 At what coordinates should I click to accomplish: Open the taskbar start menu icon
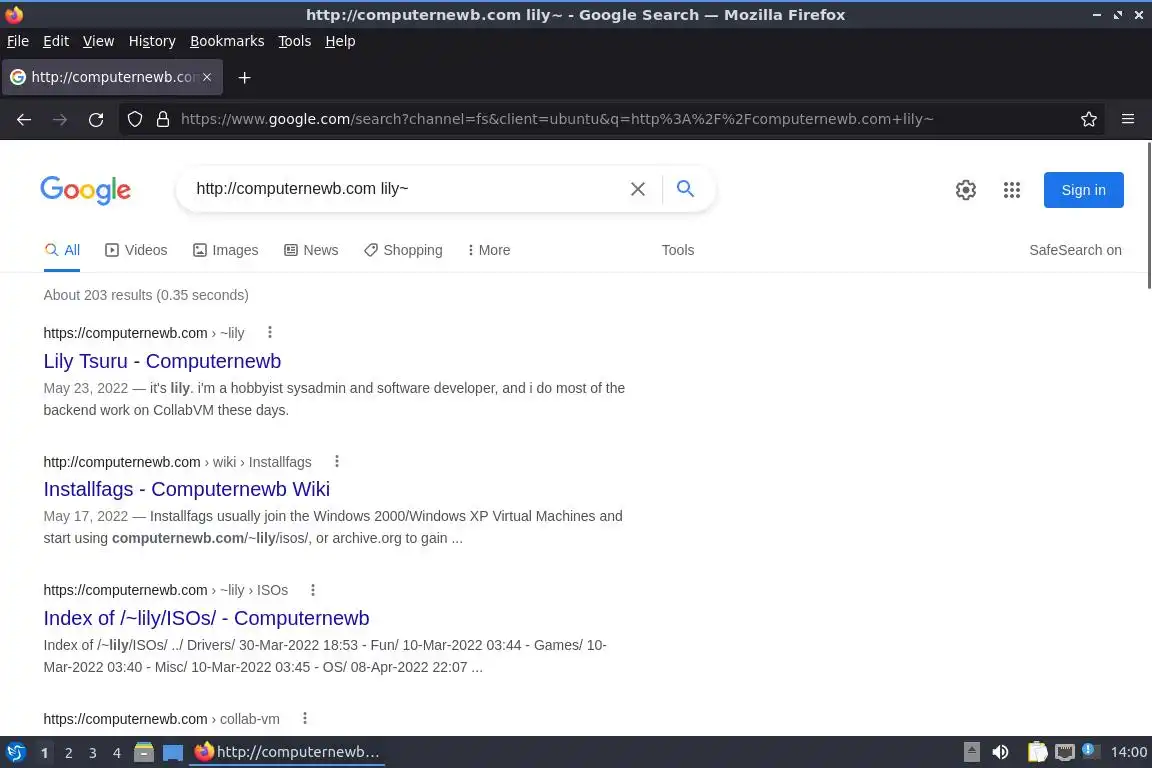coord(15,752)
